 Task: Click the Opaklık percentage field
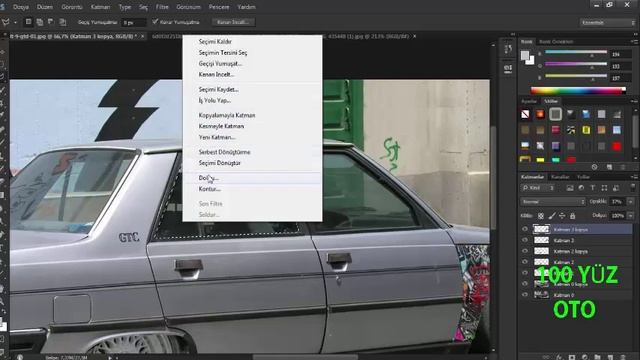click(x=617, y=202)
